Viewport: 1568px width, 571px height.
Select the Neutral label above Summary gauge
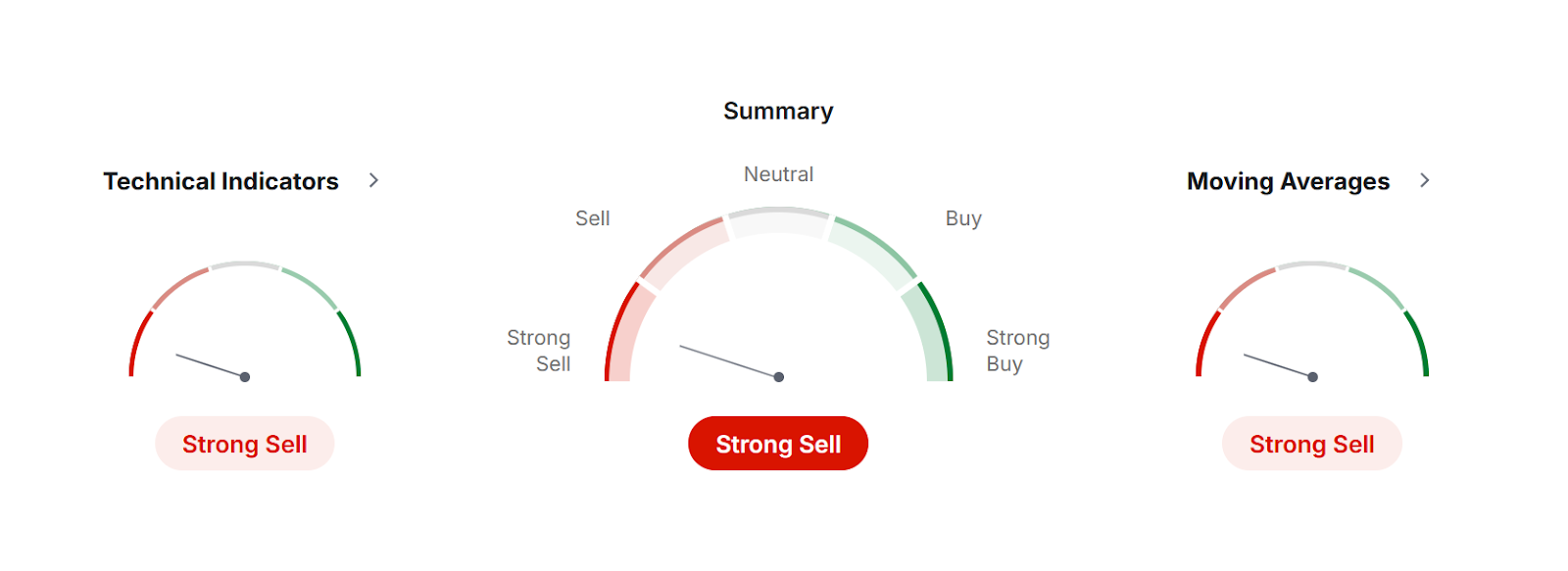[x=778, y=174]
